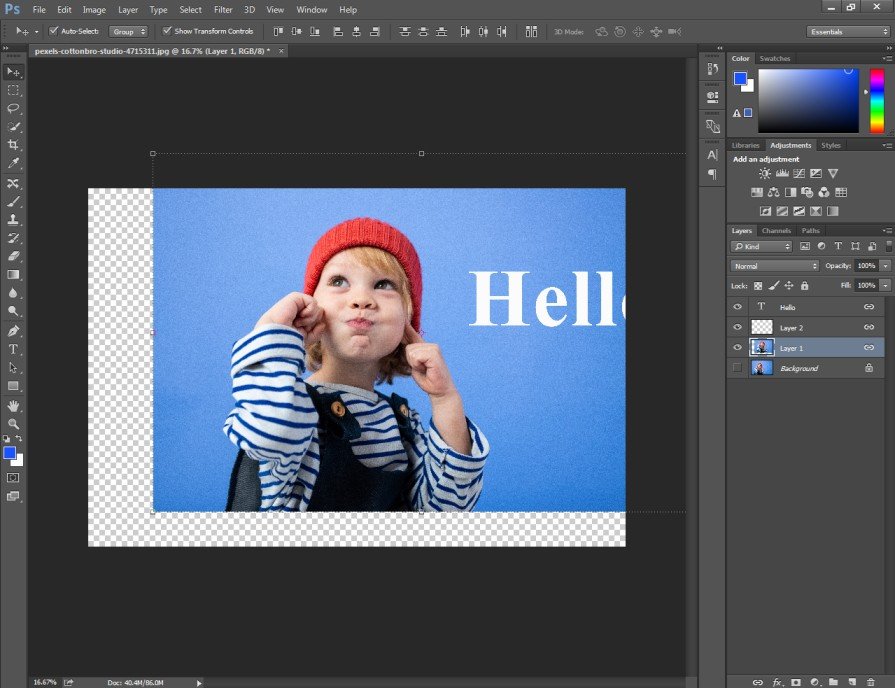Create a new group folder icon
Image resolution: width=895 pixels, height=688 pixels.
click(833, 682)
